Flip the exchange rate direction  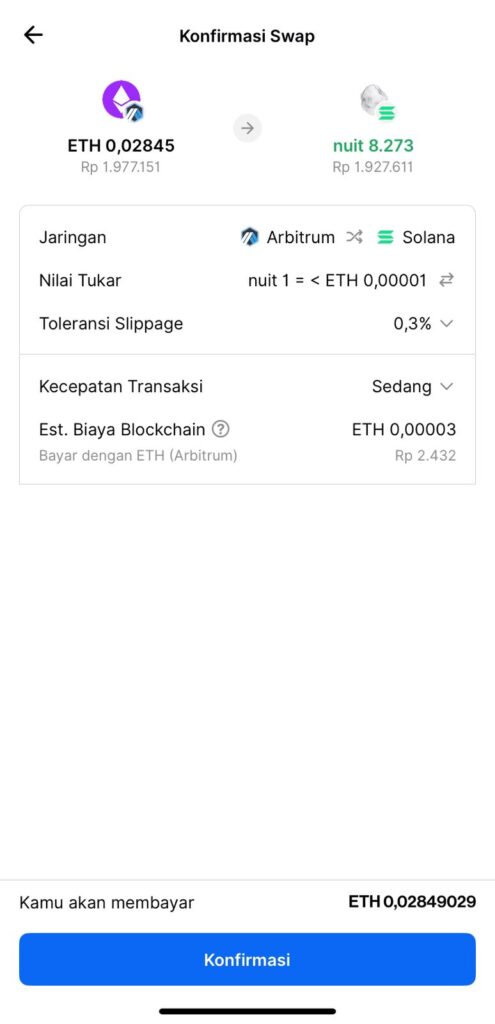pyautogui.click(x=446, y=280)
